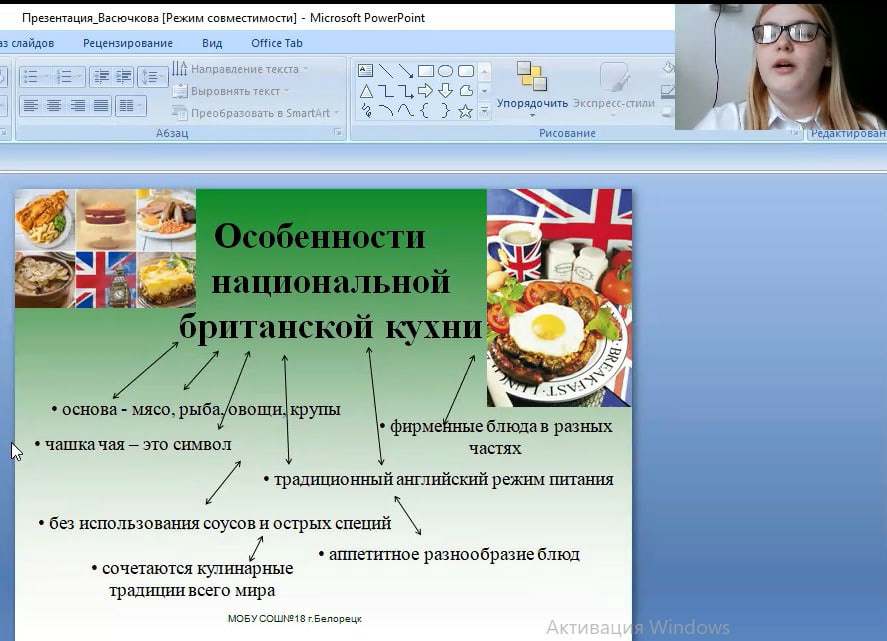
Task: Open the Office Tab ribbon tab
Action: [277, 43]
